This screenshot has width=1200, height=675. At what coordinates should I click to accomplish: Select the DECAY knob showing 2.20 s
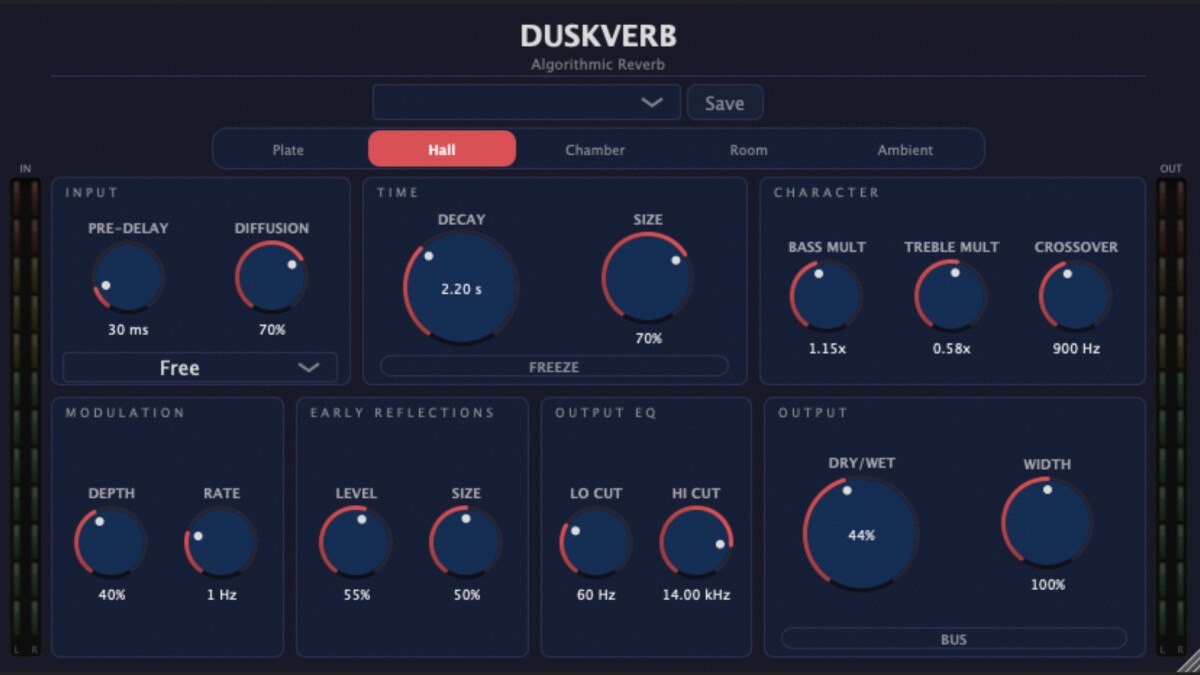tap(461, 287)
